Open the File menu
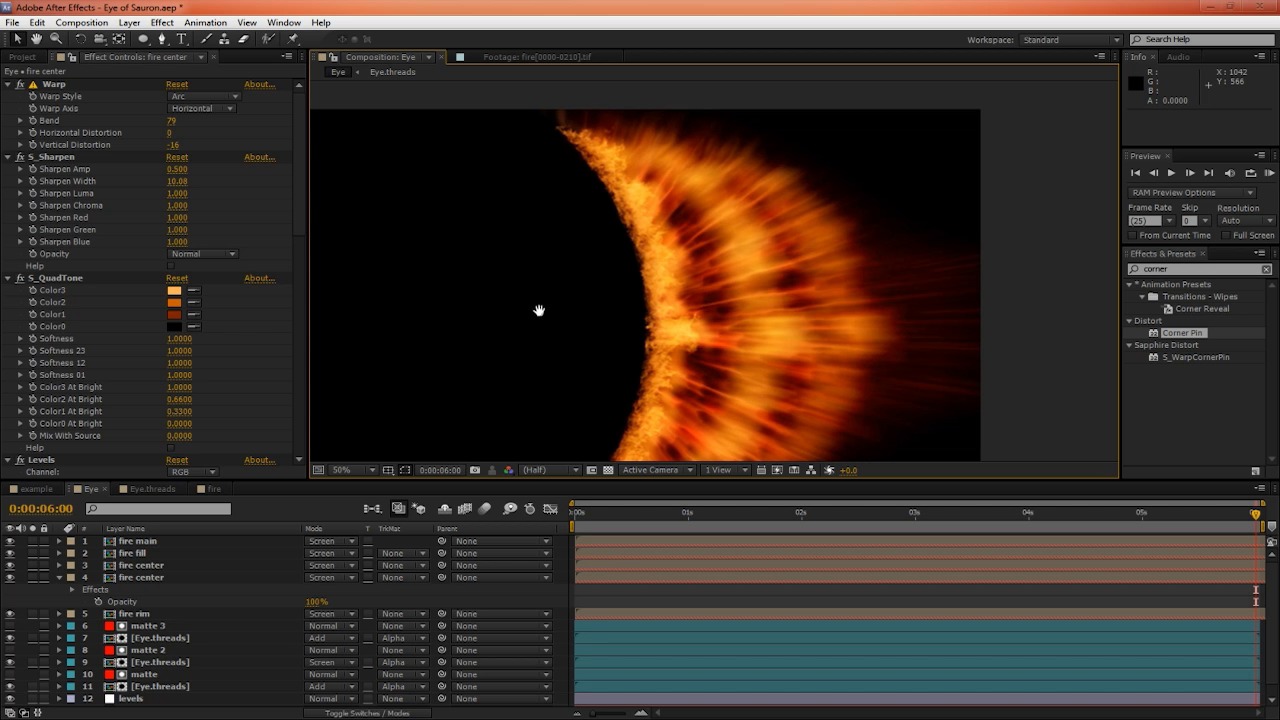Viewport: 1280px width, 720px height. [12, 22]
